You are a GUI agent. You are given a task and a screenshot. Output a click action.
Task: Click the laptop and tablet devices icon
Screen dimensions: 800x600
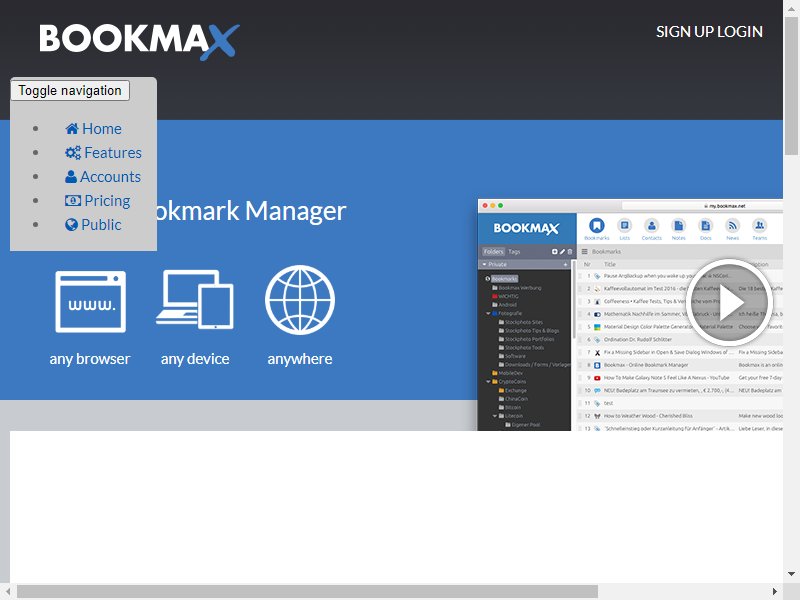[195, 300]
